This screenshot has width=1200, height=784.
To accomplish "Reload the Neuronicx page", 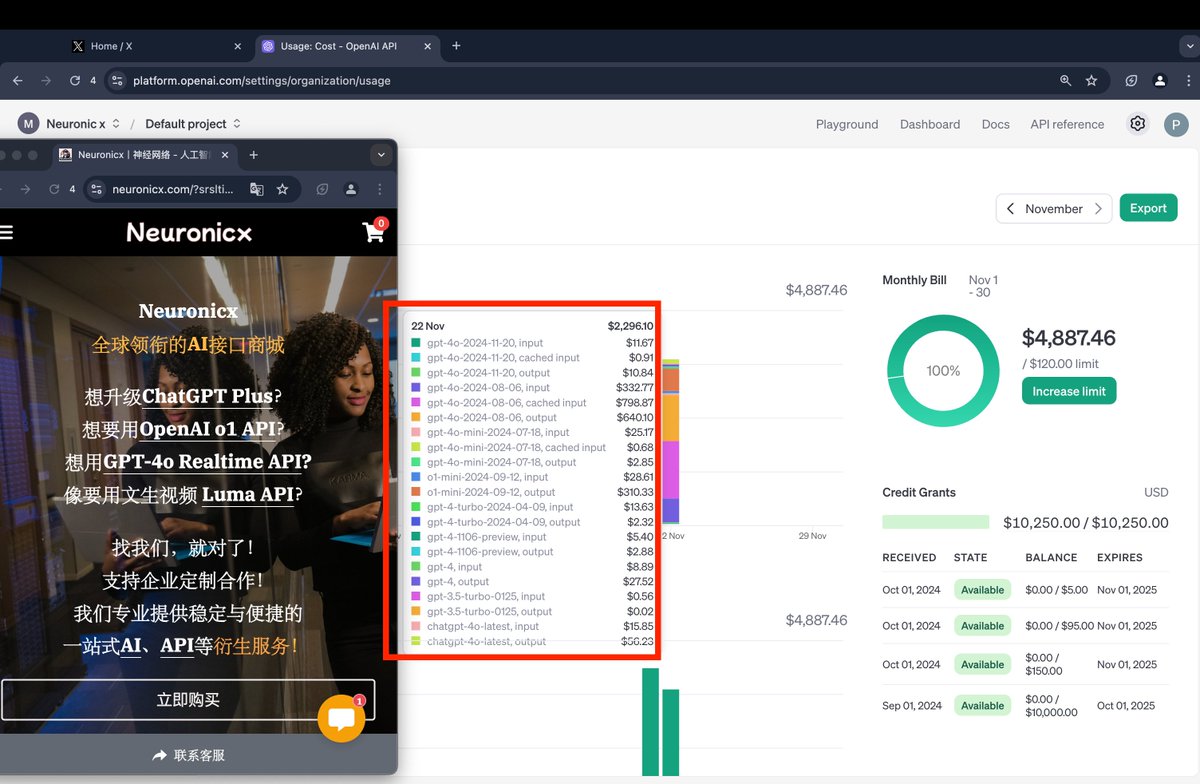I will [x=54, y=189].
